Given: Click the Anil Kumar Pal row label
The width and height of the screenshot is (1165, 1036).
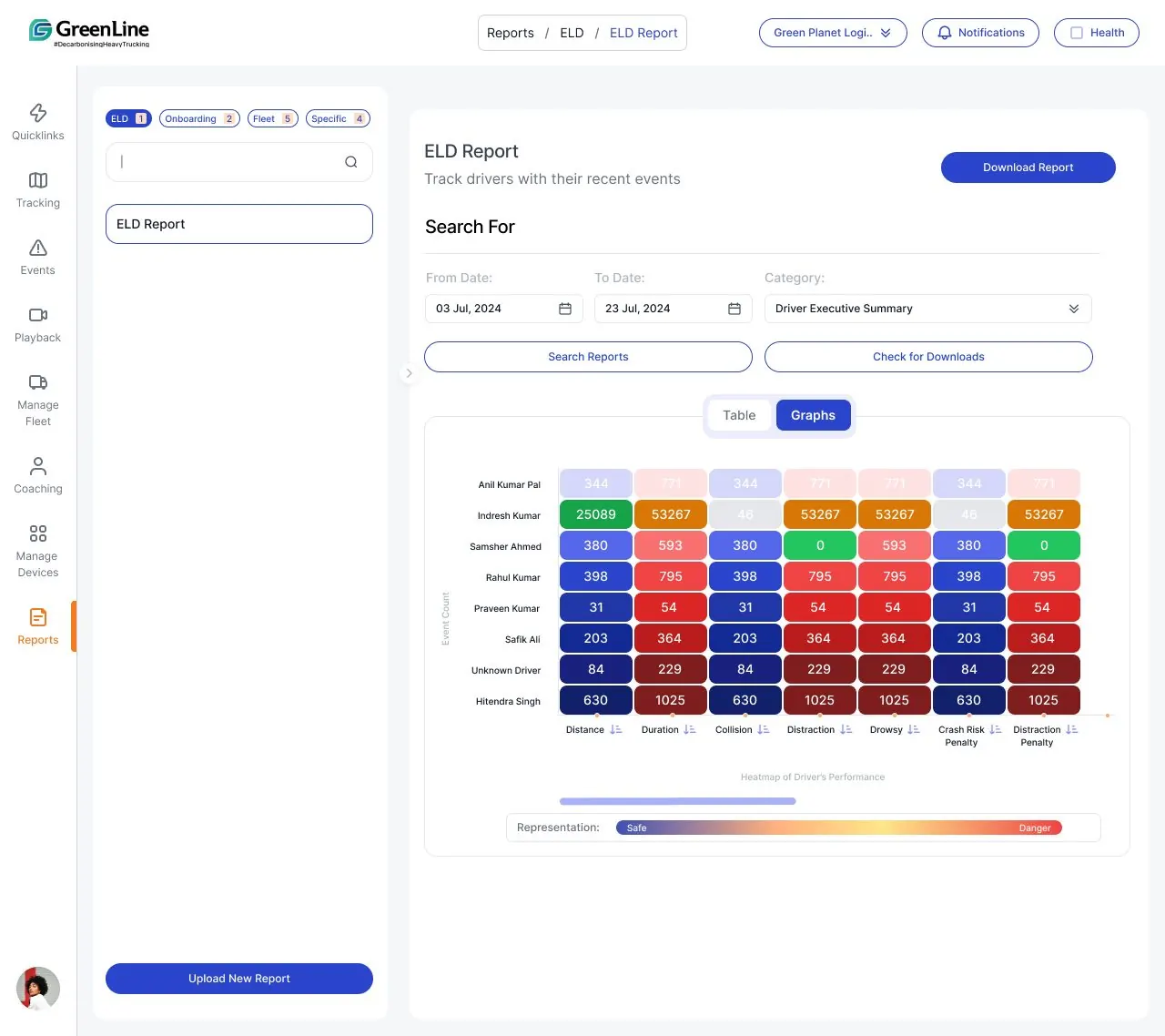Looking at the screenshot, I should click(510, 485).
